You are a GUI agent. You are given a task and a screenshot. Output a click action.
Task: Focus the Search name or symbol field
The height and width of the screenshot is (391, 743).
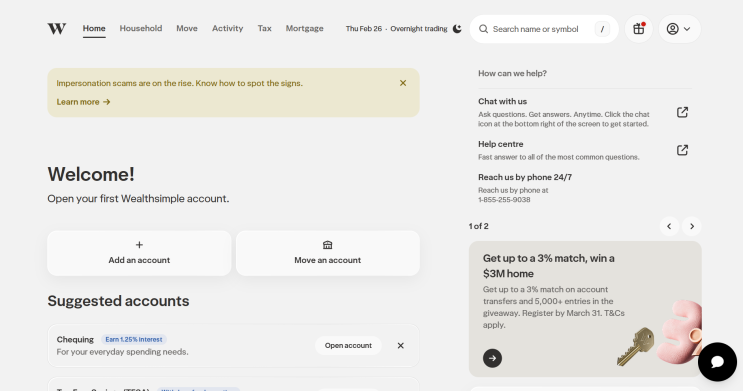(544, 29)
